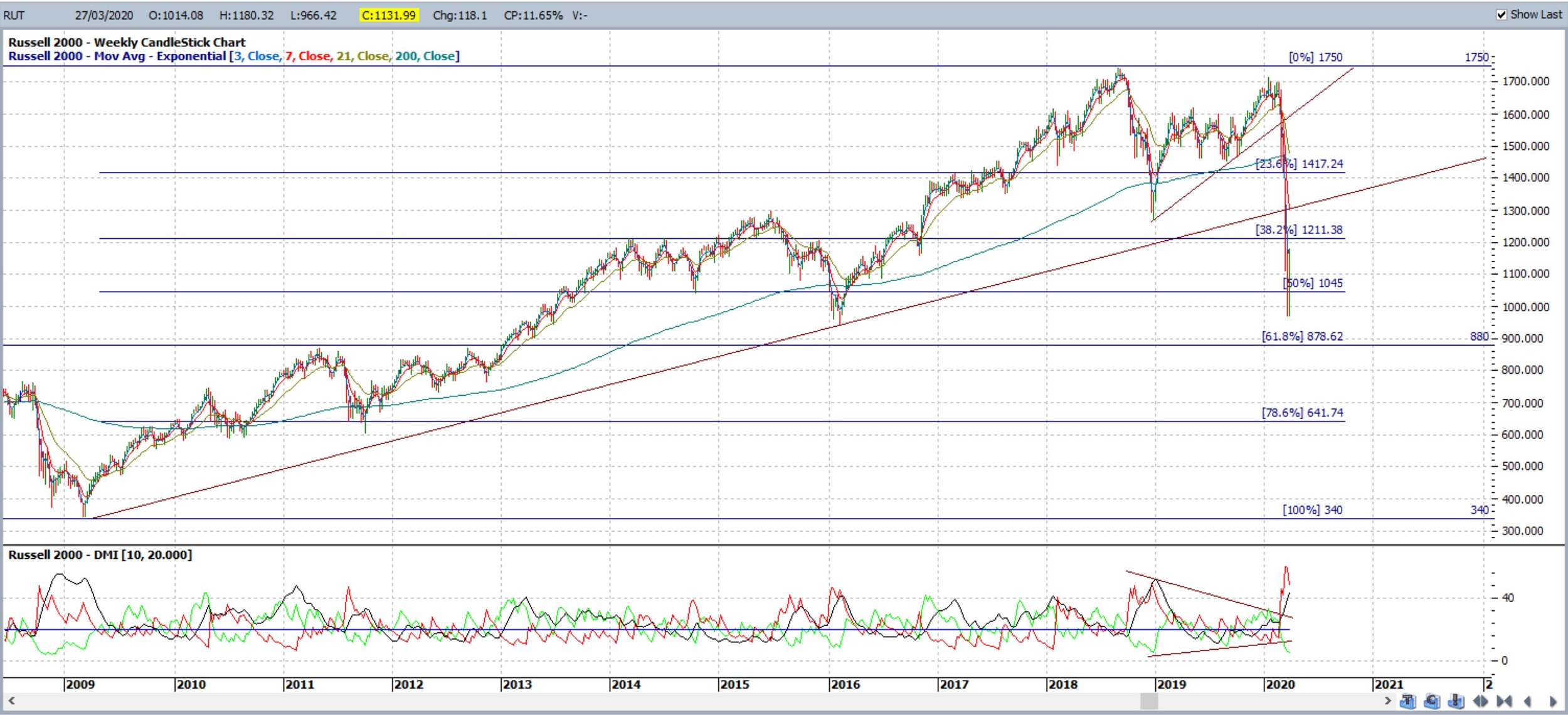The width and height of the screenshot is (1568, 715).
Task: Click the 2016 year label on time axis
Action: [x=845, y=684]
